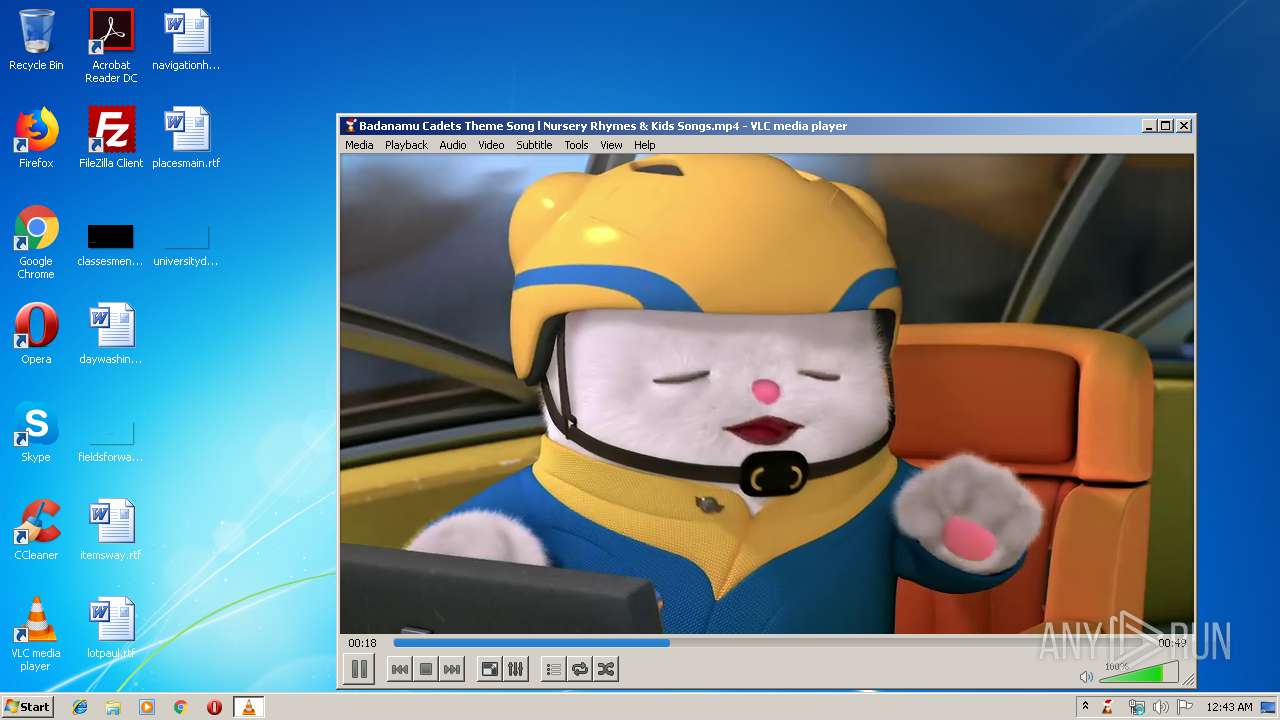This screenshot has width=1280, height=720.
Task: Skip to previous media in VLC
Action: click(399, 669)
